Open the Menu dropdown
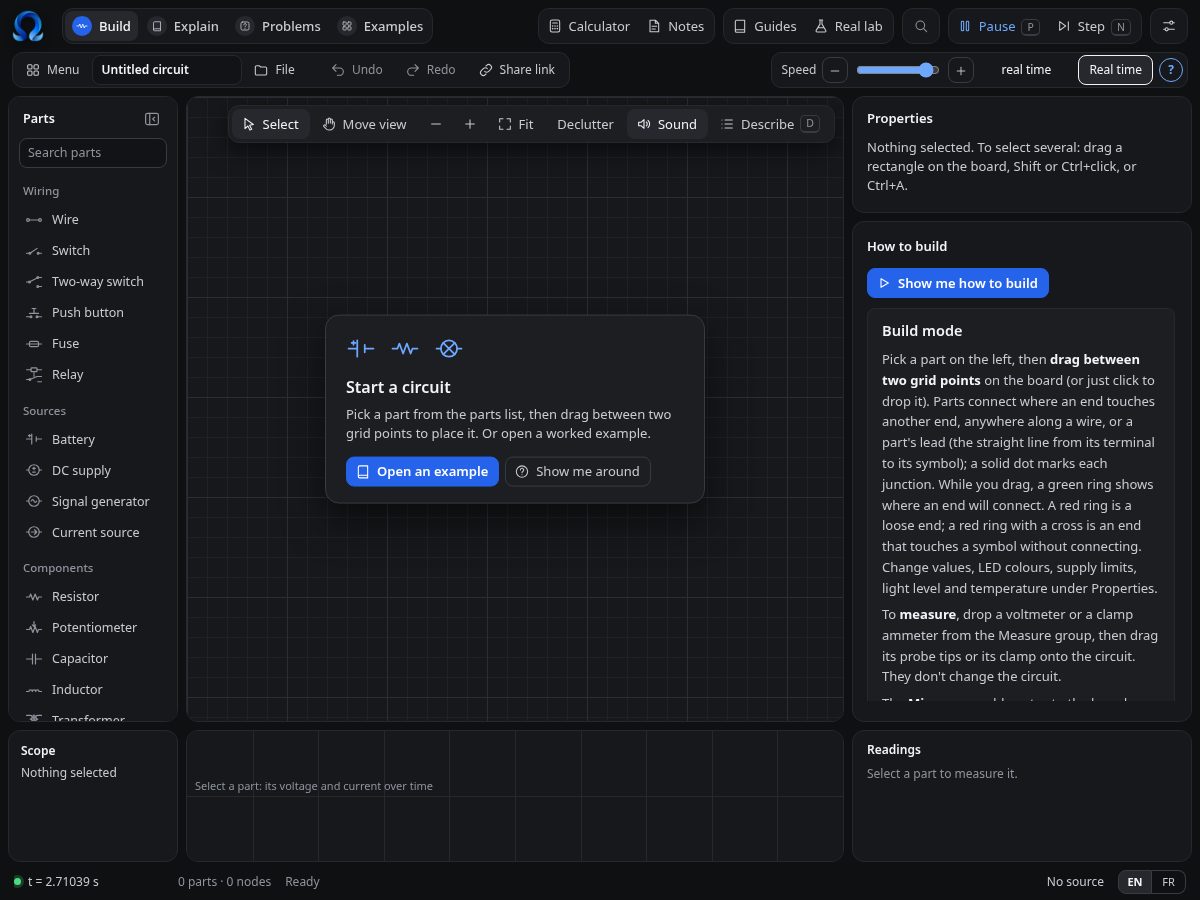1200x900 pixels. tap(53, 69)
